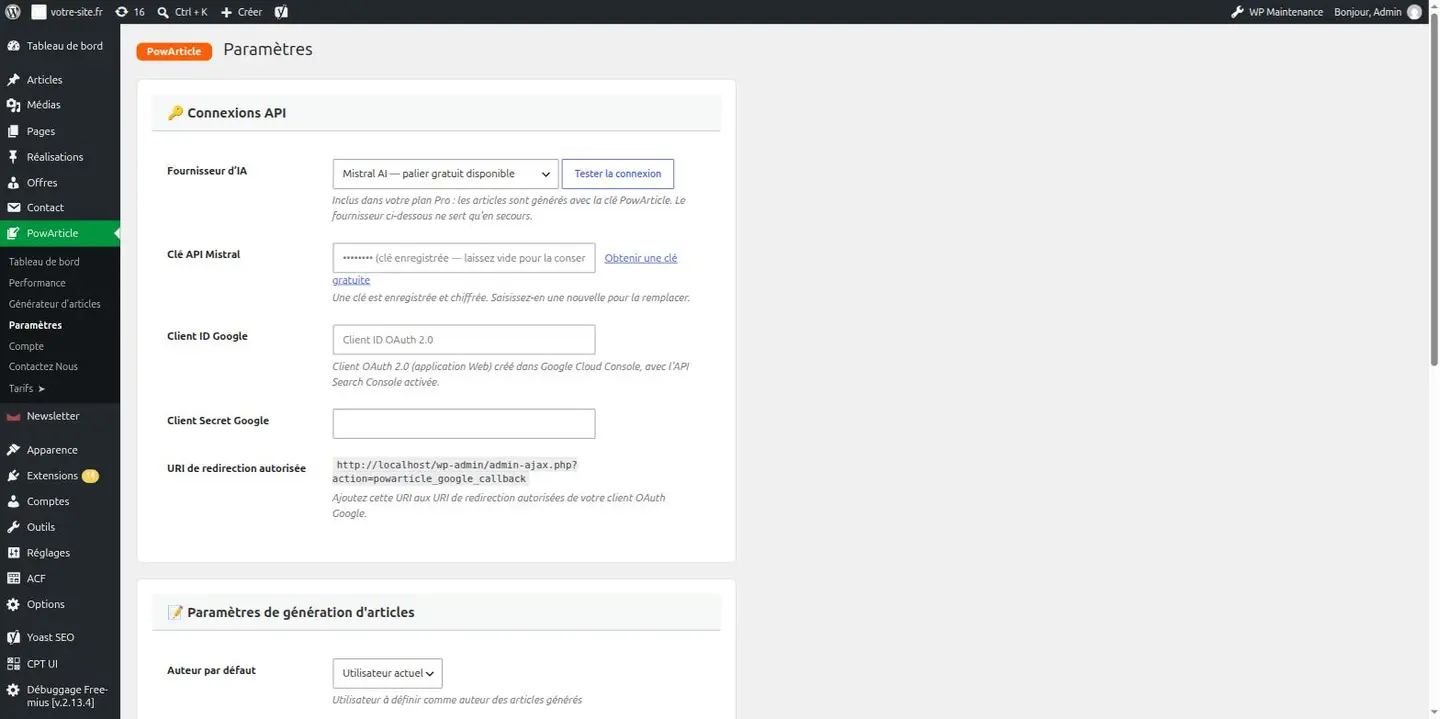Click the Offres icon in sidebar
The width and height of the screenshot is (1440, 719).
pyautogui.click(x=13, y=183)
